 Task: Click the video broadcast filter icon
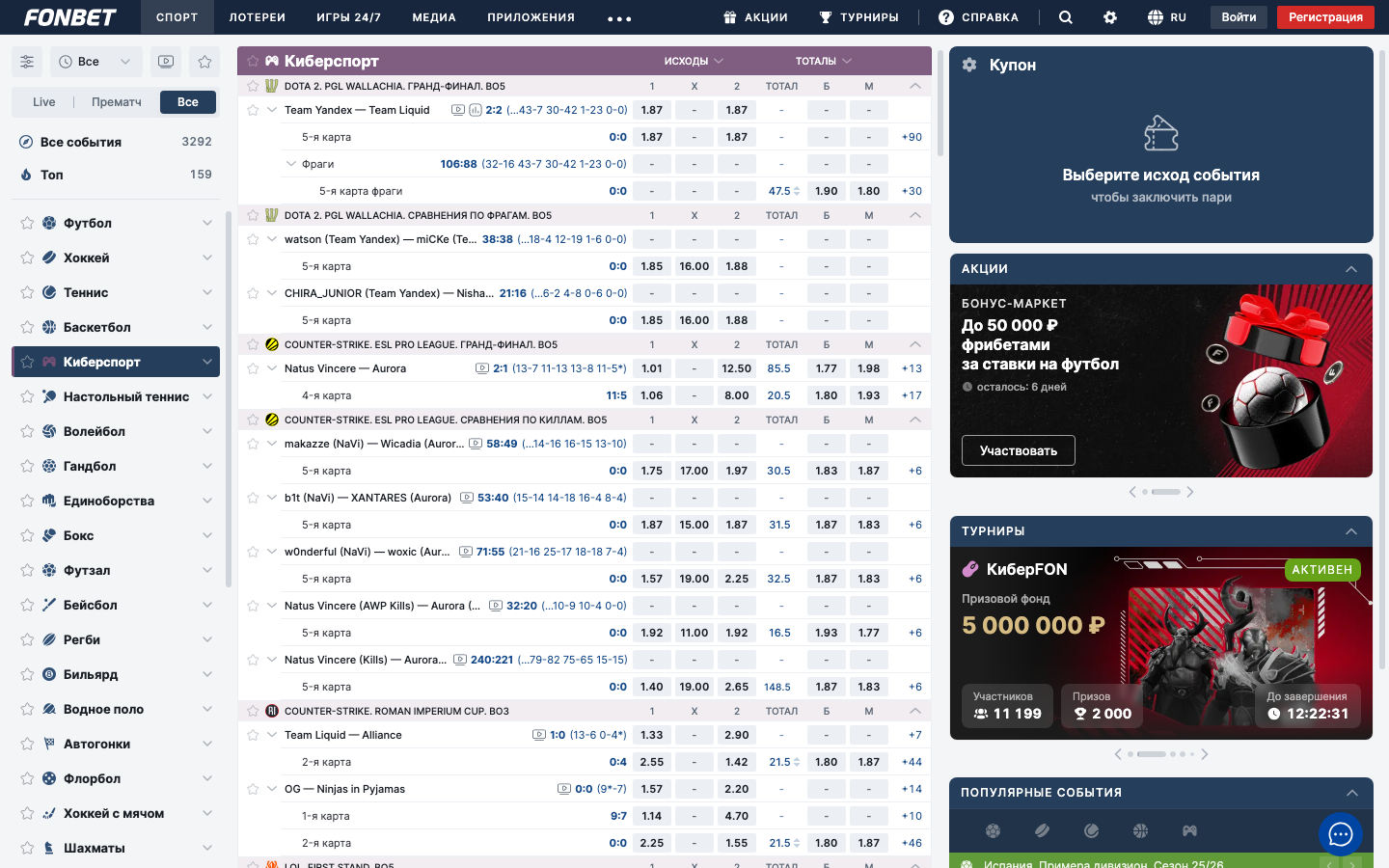(166, 62)
